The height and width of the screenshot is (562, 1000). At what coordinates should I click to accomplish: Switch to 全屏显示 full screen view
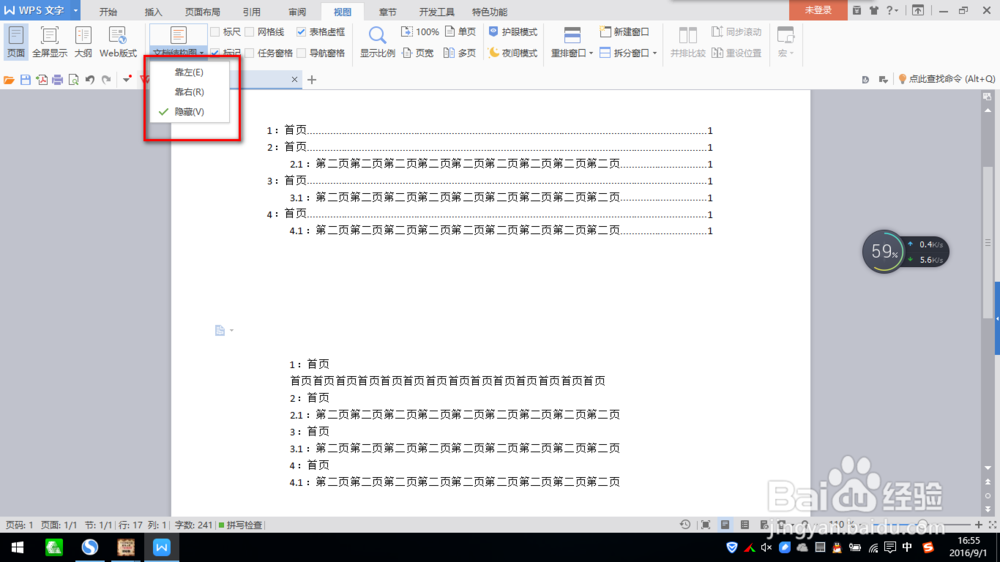pos(50,41)
